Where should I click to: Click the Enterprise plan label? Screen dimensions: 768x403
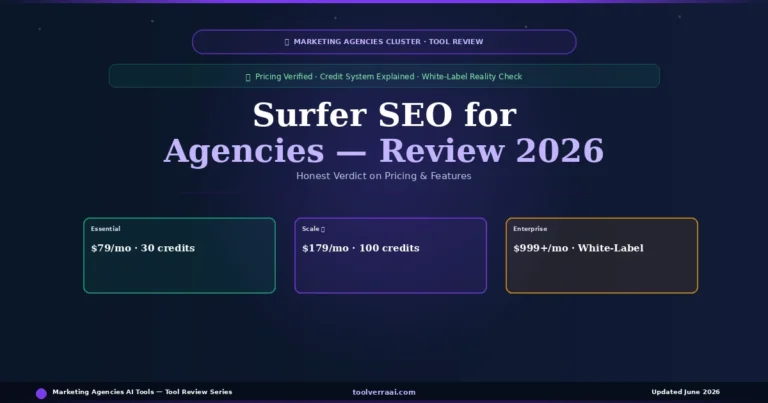[530, 229]
